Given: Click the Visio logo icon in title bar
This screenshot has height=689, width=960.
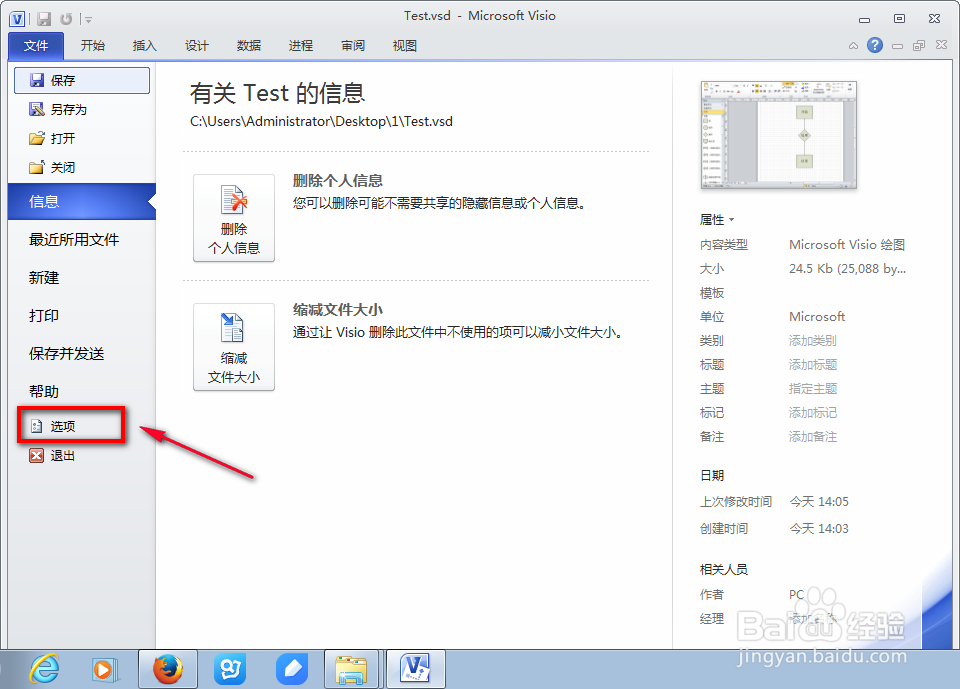Looking at the screenshot, I should coord(17,19).
